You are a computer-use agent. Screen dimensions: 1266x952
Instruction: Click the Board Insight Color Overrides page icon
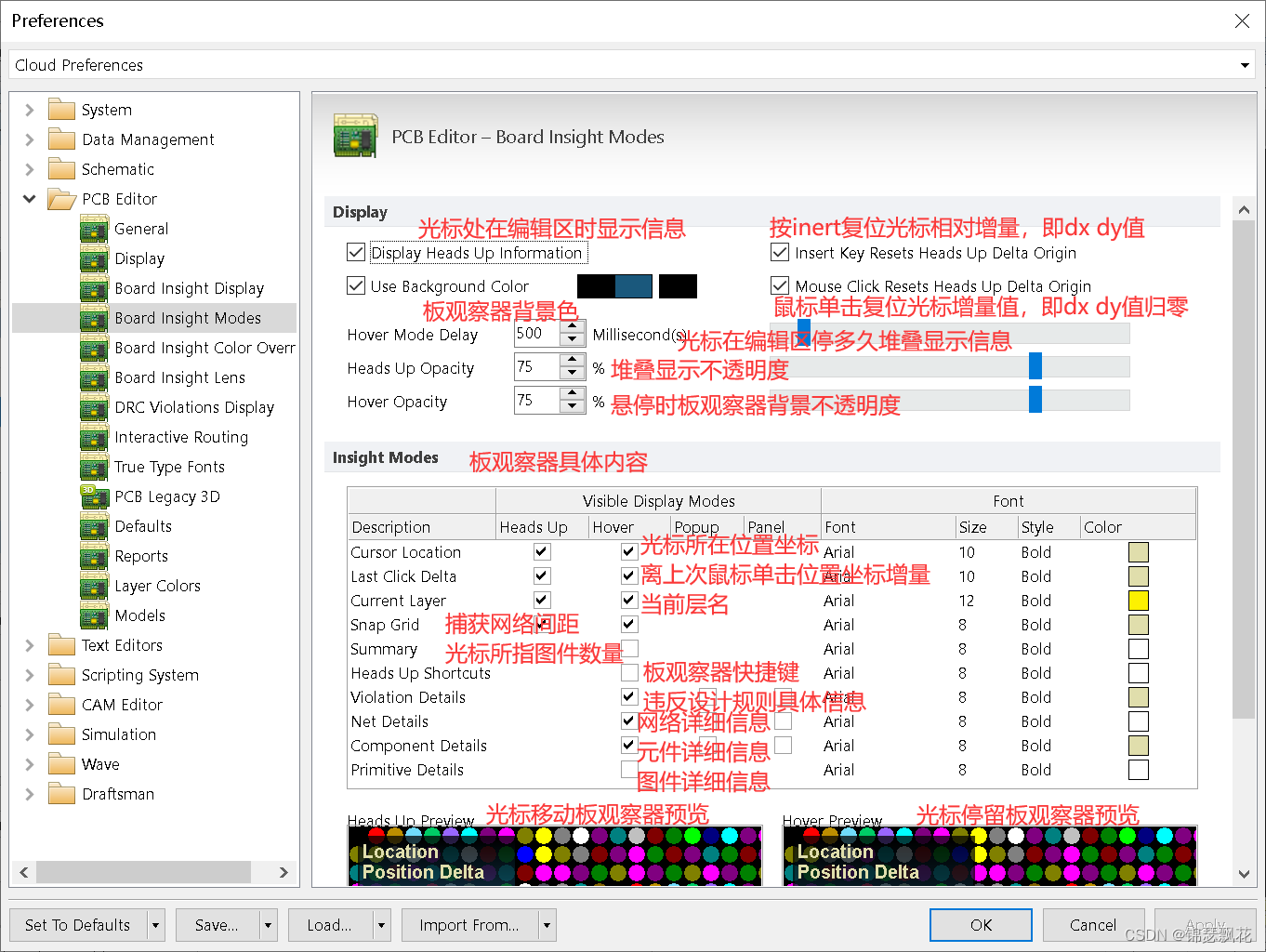pos(94,348)
